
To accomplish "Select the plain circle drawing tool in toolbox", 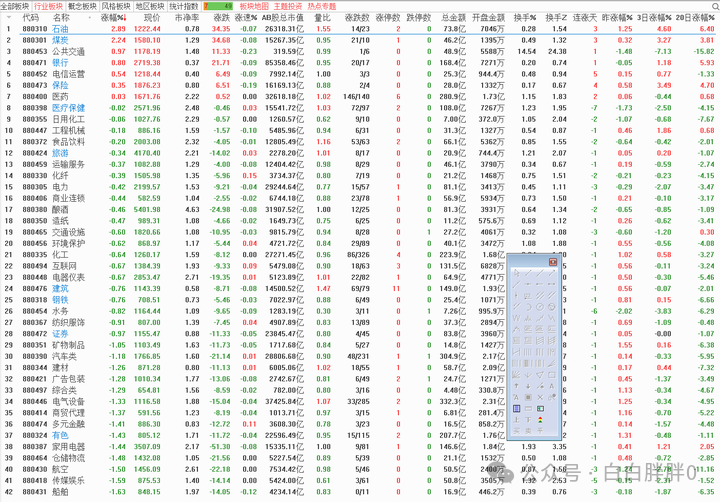I will (x=540, y=307).
